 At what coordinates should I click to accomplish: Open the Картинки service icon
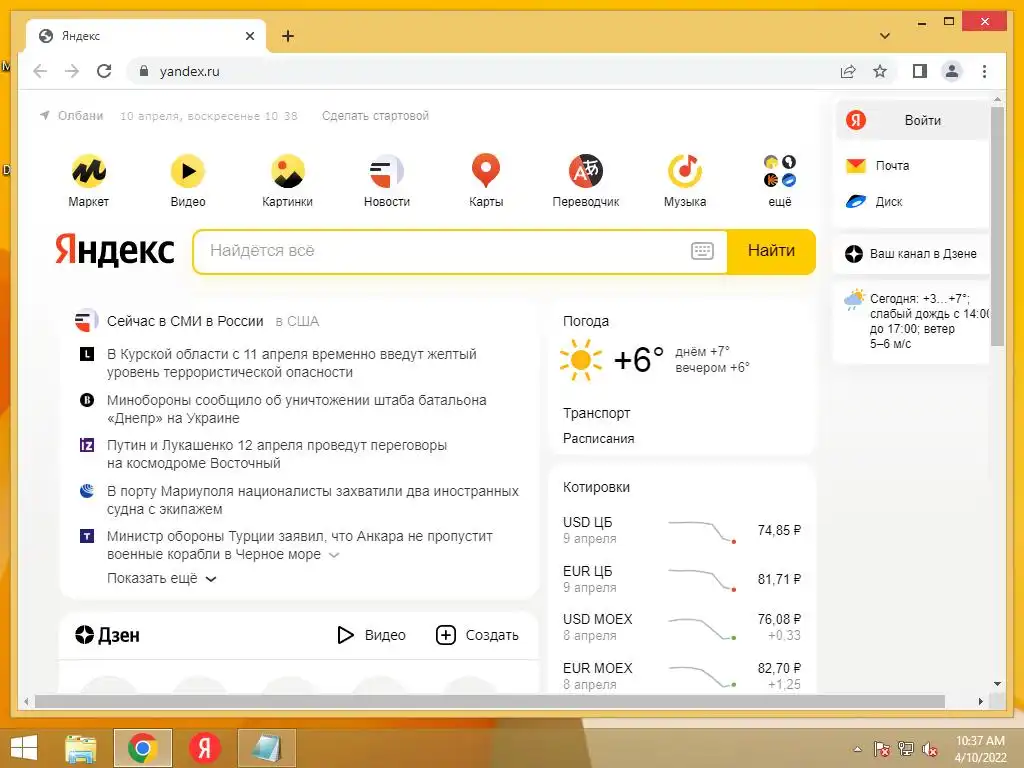[x=287, y=171]
